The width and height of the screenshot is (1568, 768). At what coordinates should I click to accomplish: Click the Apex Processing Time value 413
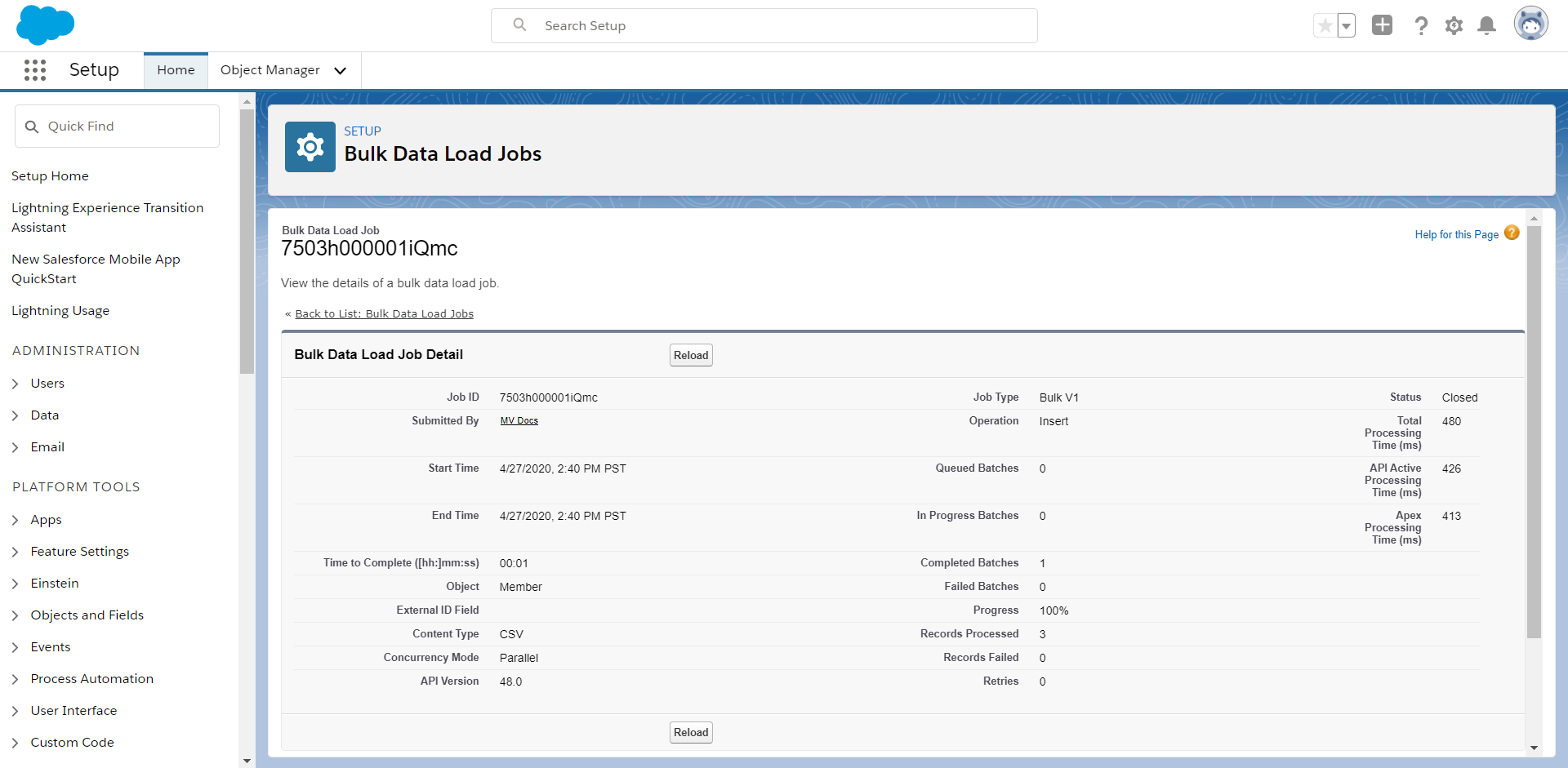tap(1452, 517)
